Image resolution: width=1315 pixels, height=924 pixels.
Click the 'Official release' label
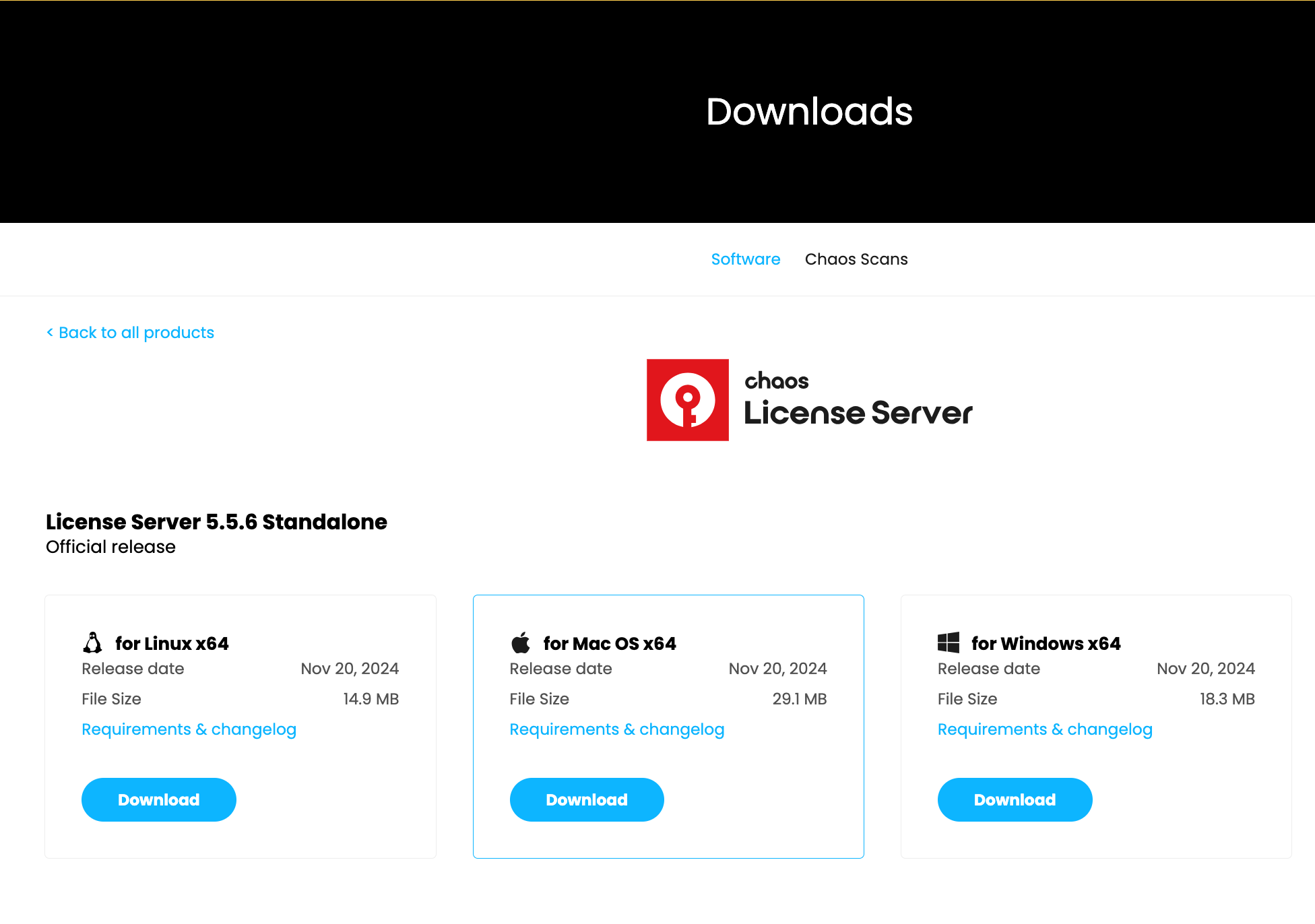[110, 547]
